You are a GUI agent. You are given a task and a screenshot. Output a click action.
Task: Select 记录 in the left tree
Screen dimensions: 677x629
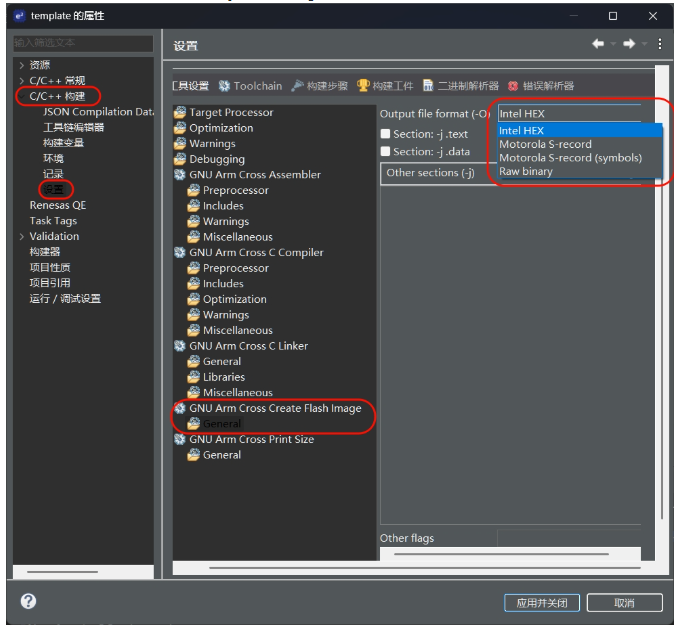53,174
